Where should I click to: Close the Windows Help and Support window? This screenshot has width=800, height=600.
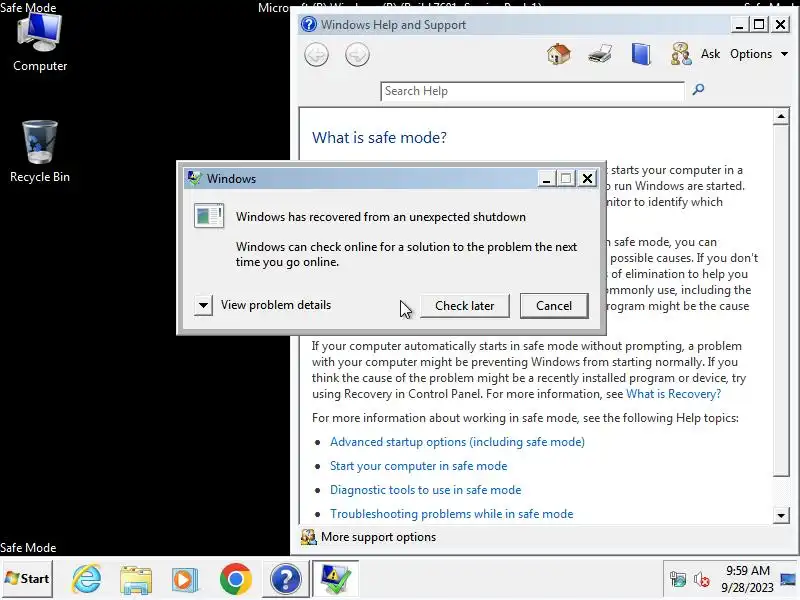pyautogui.click(x=781, y=24)
